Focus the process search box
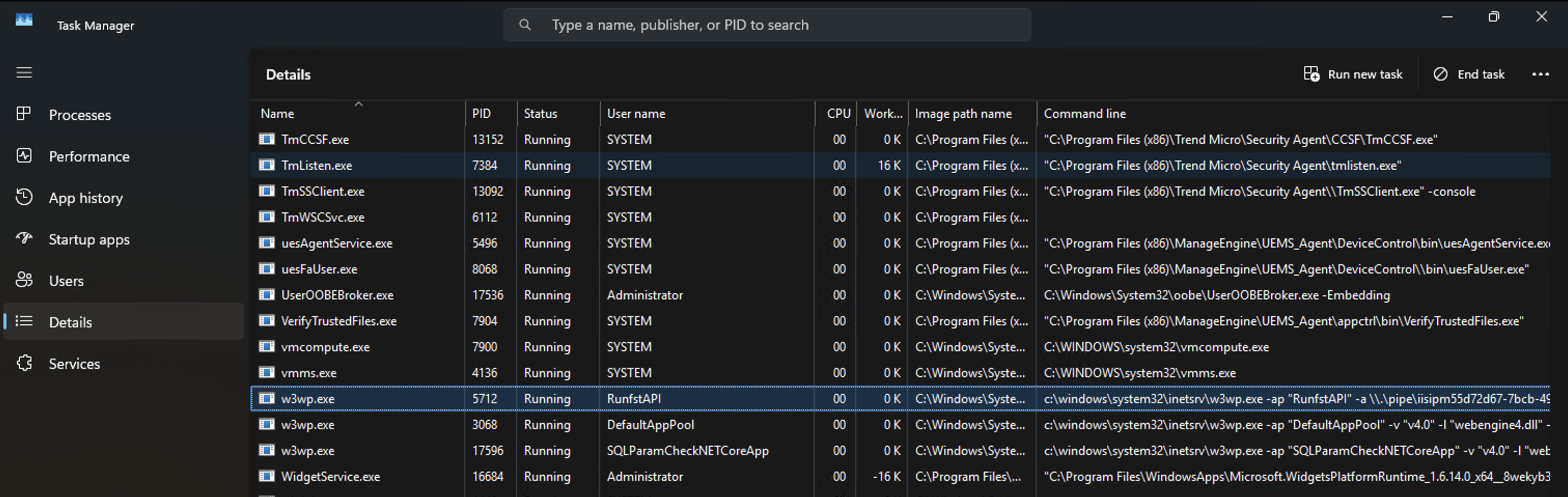Image resolution: width=1568 pixels, height=497 pixels. [x=767, y=25]
